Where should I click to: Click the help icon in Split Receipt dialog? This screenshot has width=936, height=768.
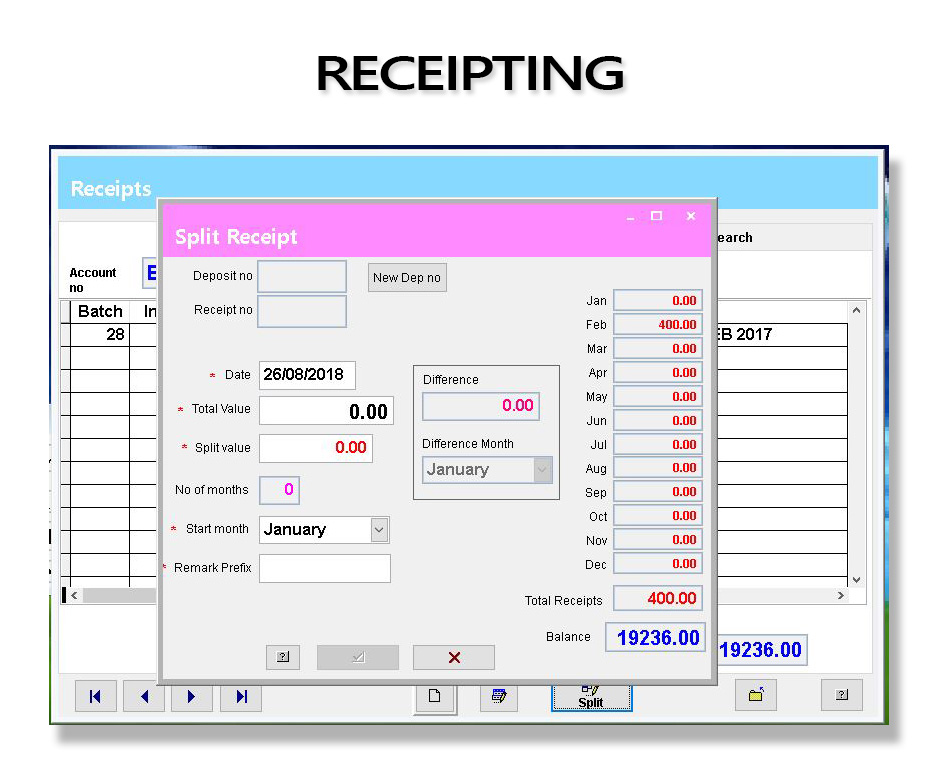coord(283,657)
